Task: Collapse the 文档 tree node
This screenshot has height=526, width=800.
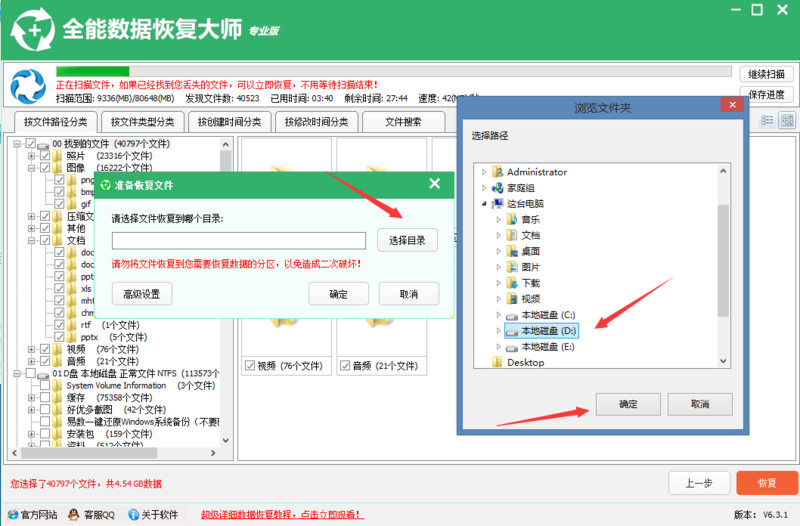Action: 31,240
